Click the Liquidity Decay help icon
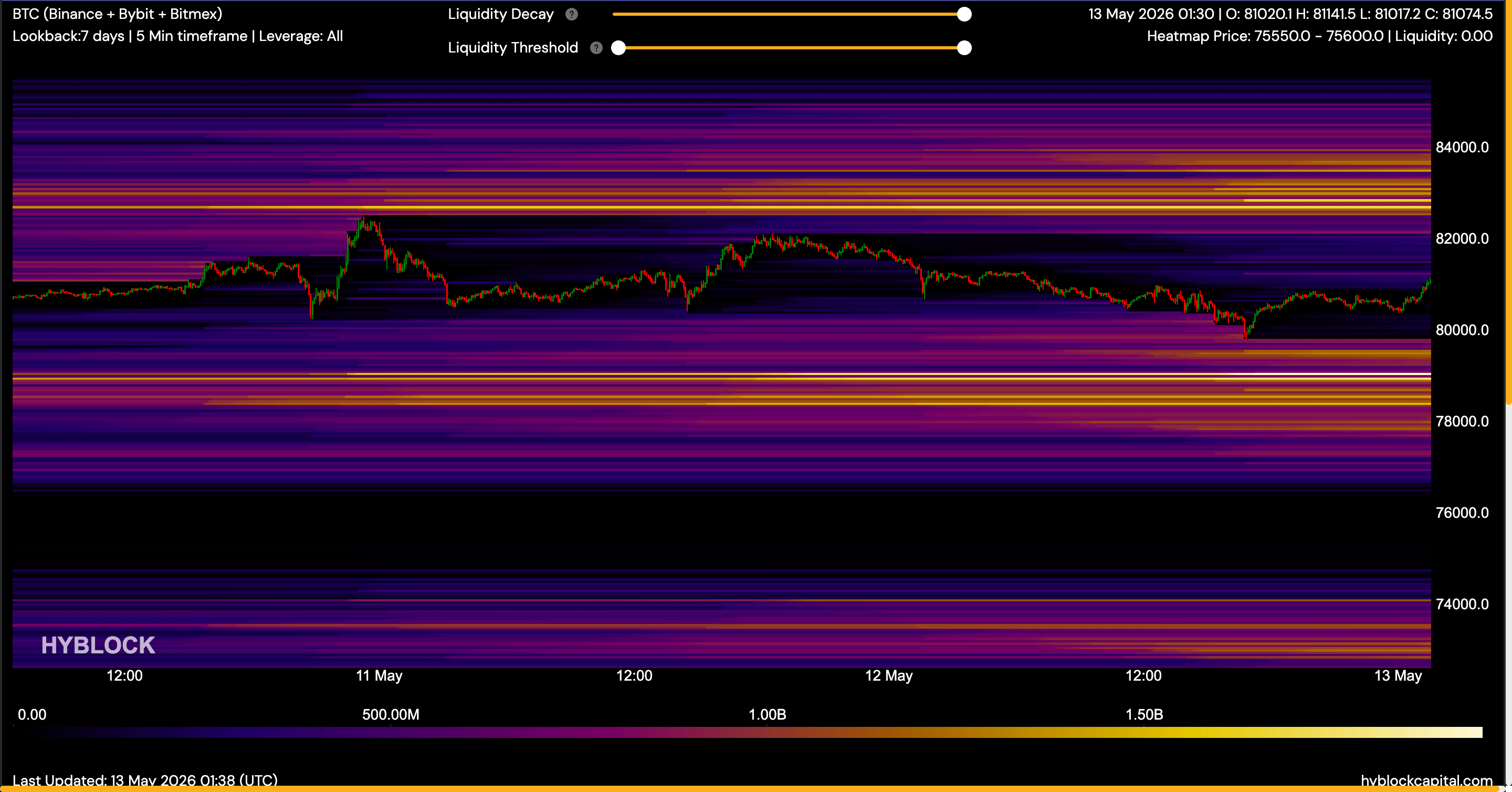Viewport: 1512px width, 792px height. coord(571,14)
